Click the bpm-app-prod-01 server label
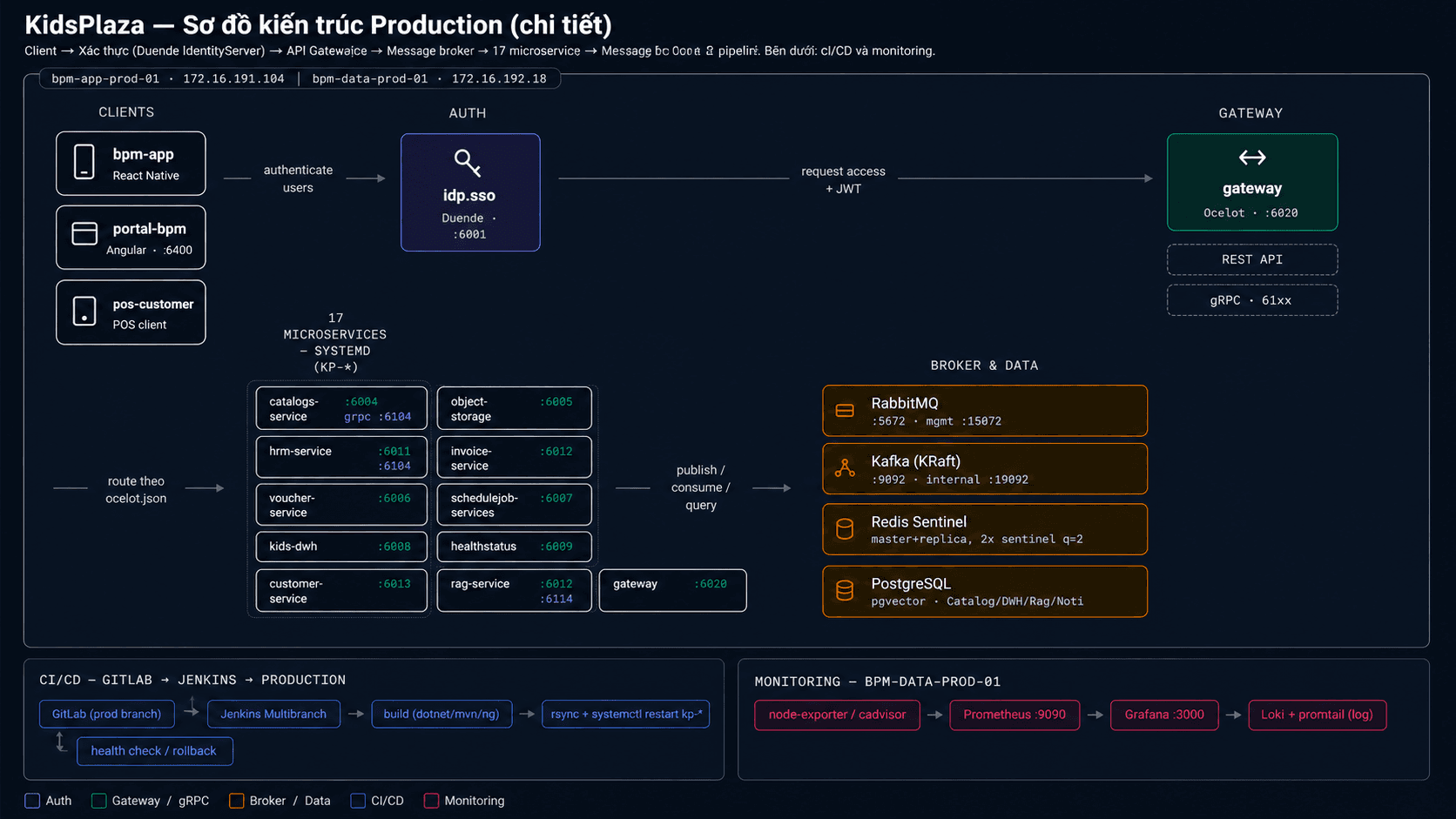 pyautogui.click(x=168, y=78)
